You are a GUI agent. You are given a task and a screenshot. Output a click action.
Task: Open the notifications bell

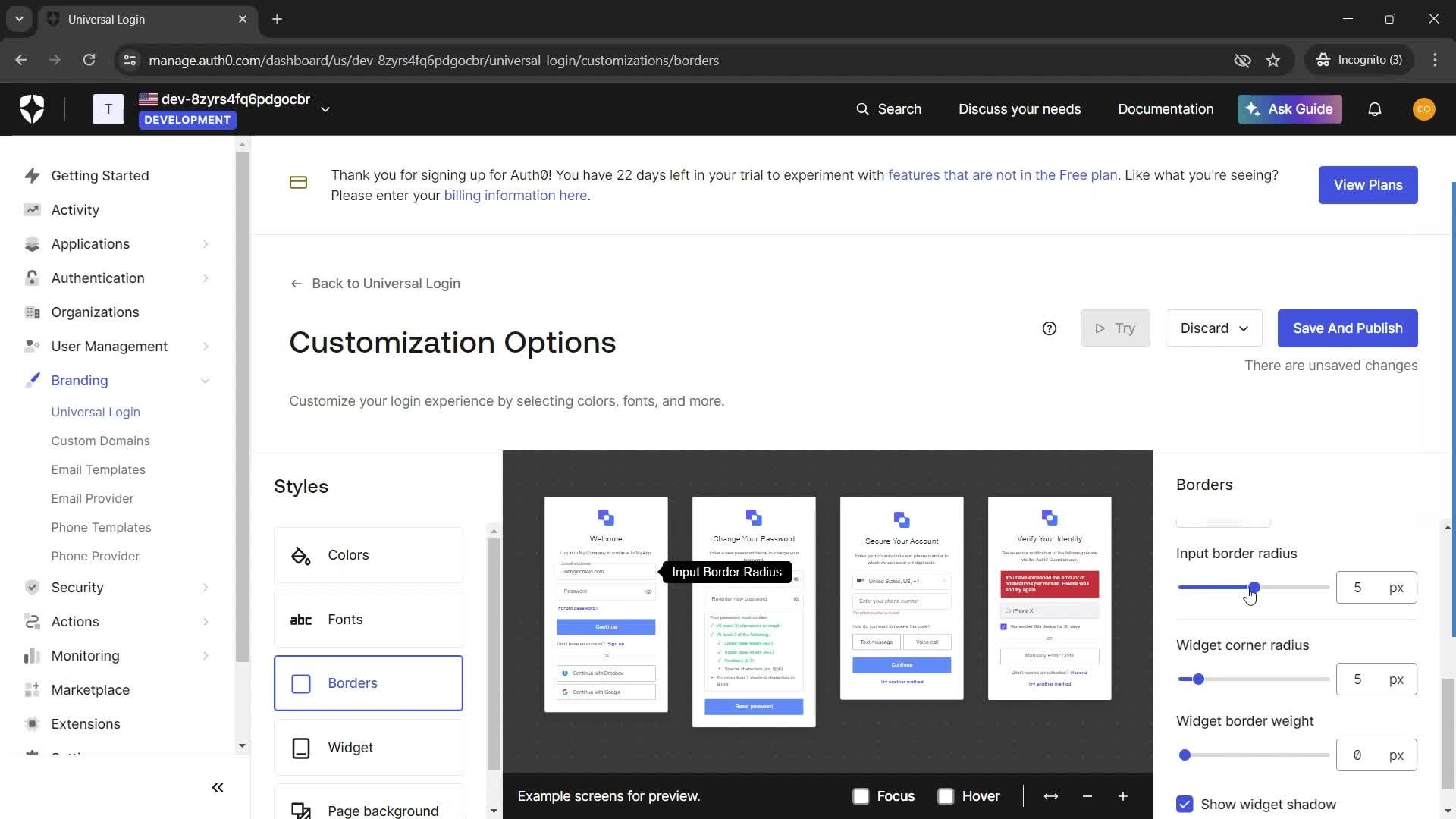click(x=1374, y=109)
